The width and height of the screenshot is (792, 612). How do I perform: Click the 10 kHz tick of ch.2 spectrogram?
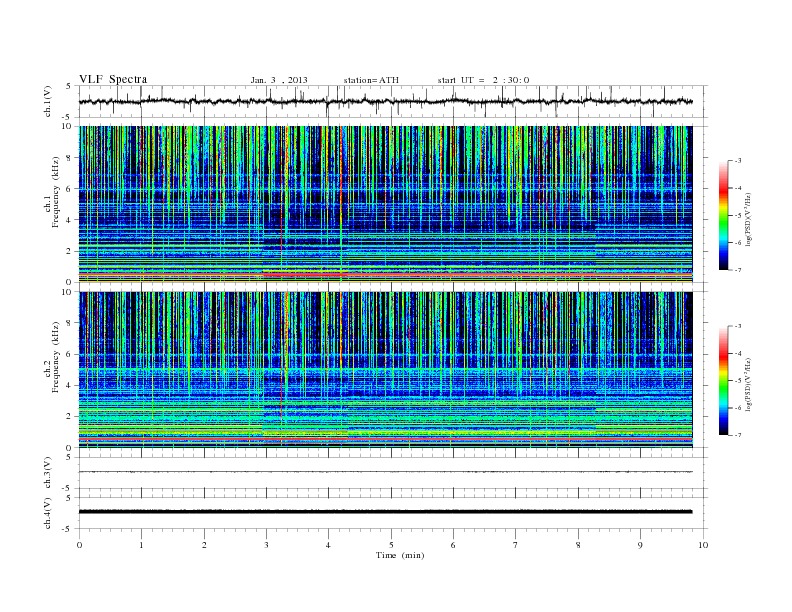pyautogui.click(x=67, y=292)
